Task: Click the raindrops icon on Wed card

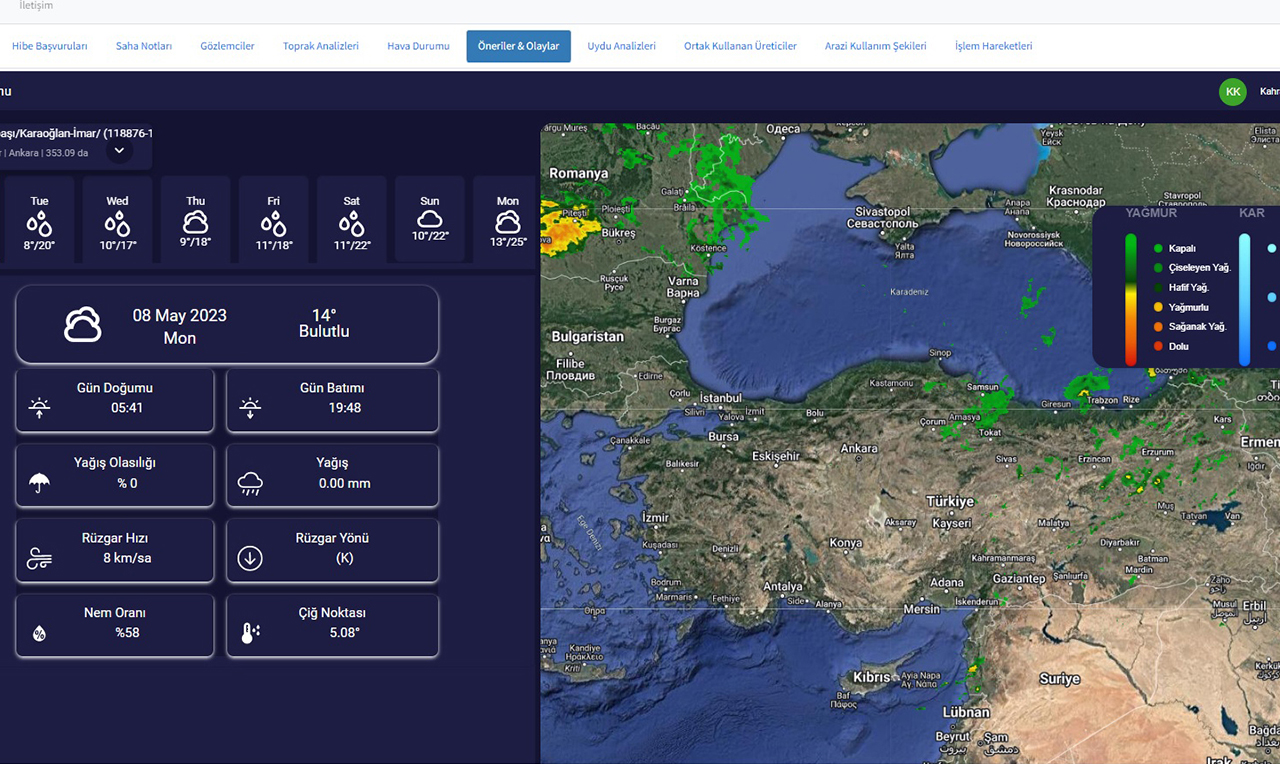Action: pyautogui.click(x=117, y=222)
